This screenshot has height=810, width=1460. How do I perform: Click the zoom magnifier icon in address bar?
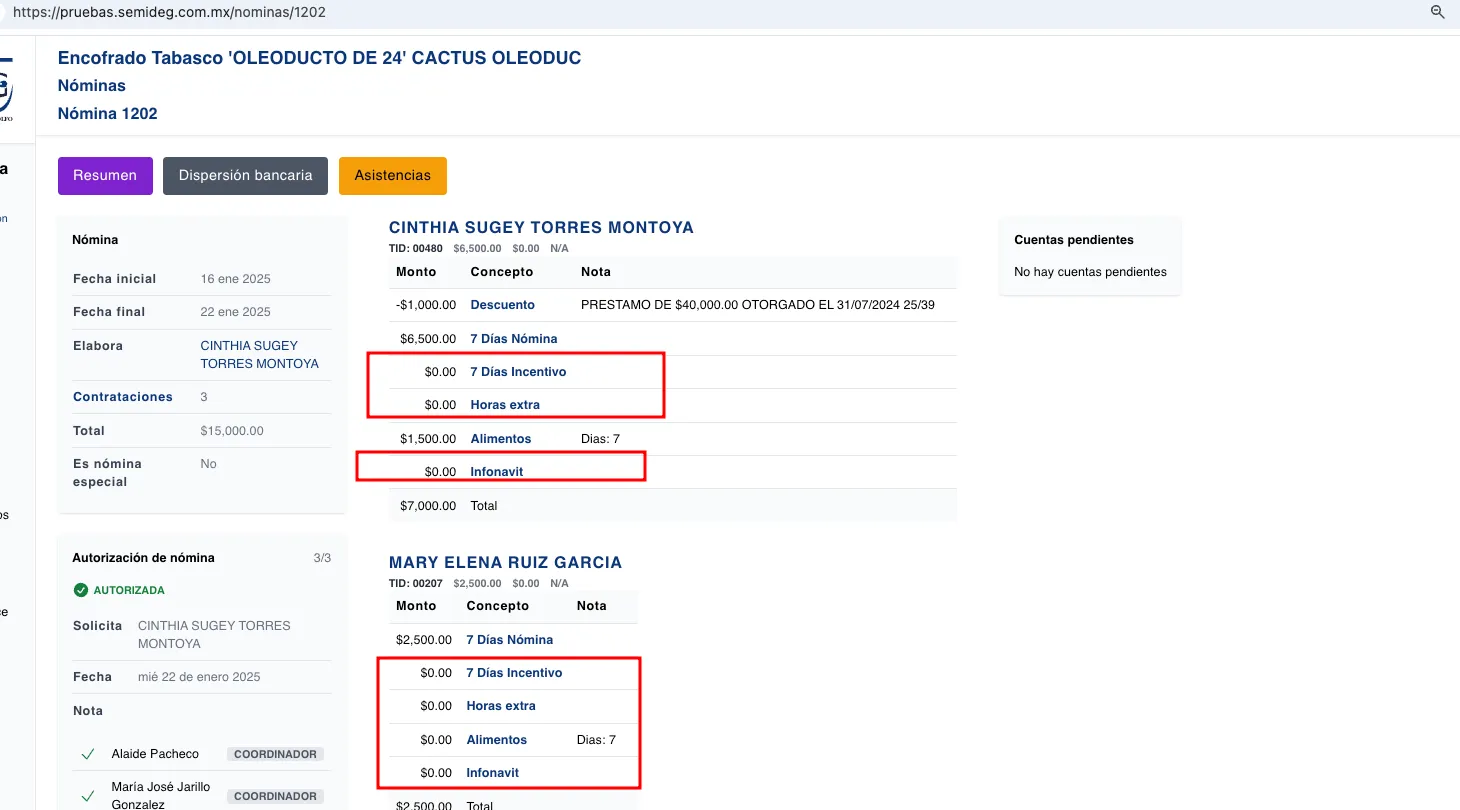1438,12
